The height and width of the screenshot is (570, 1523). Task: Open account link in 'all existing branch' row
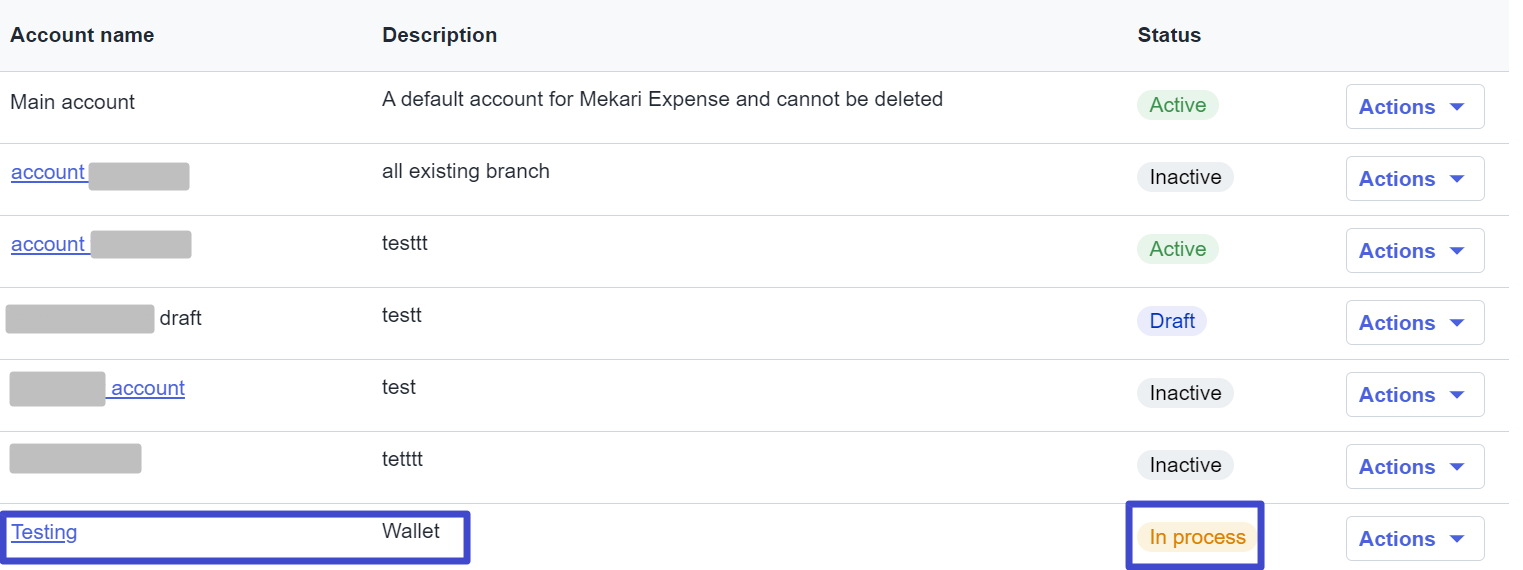coord(48,172)
